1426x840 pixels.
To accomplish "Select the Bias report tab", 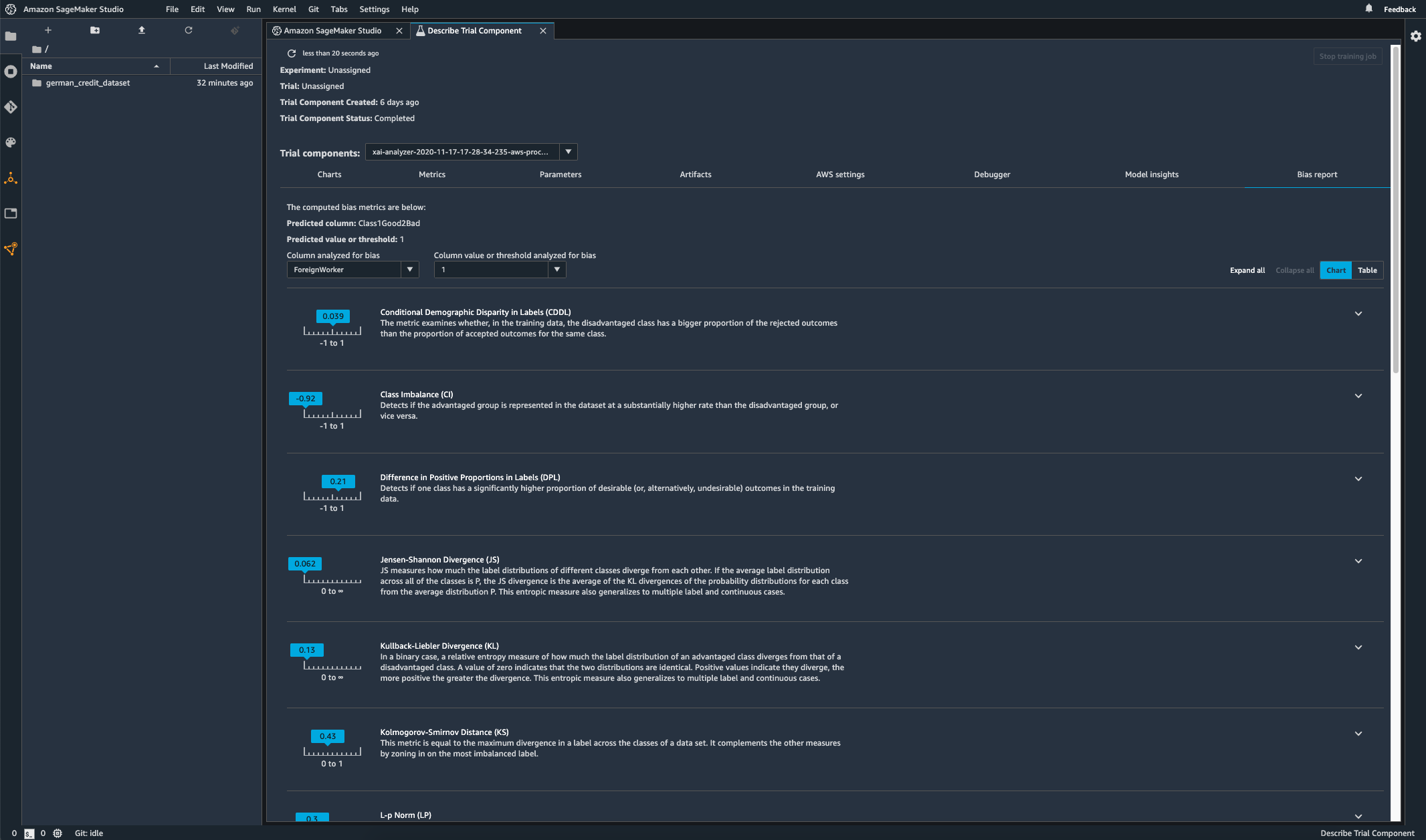I will [1317, 174].
